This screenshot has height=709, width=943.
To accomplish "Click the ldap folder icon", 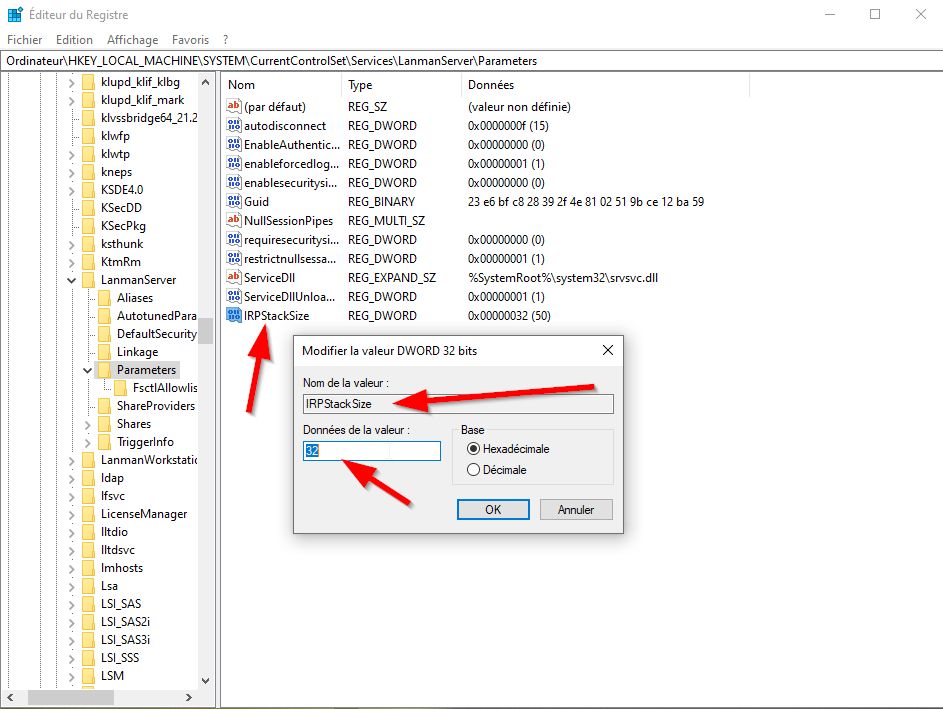I will coord(88,477).
